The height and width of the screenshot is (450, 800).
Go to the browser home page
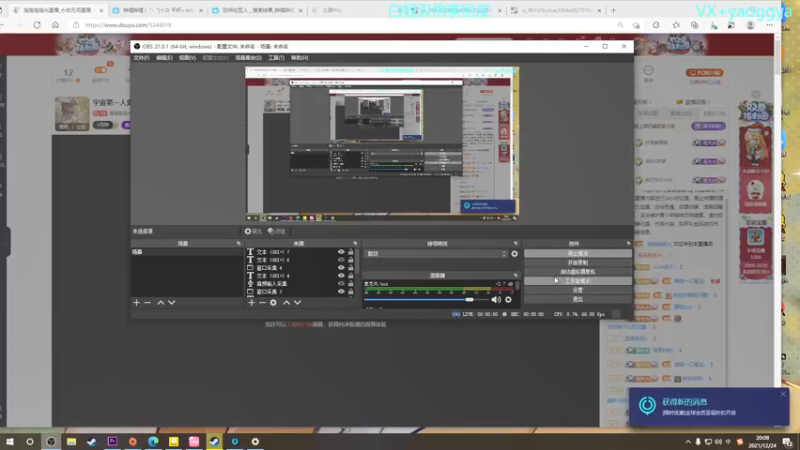(55, 24)
